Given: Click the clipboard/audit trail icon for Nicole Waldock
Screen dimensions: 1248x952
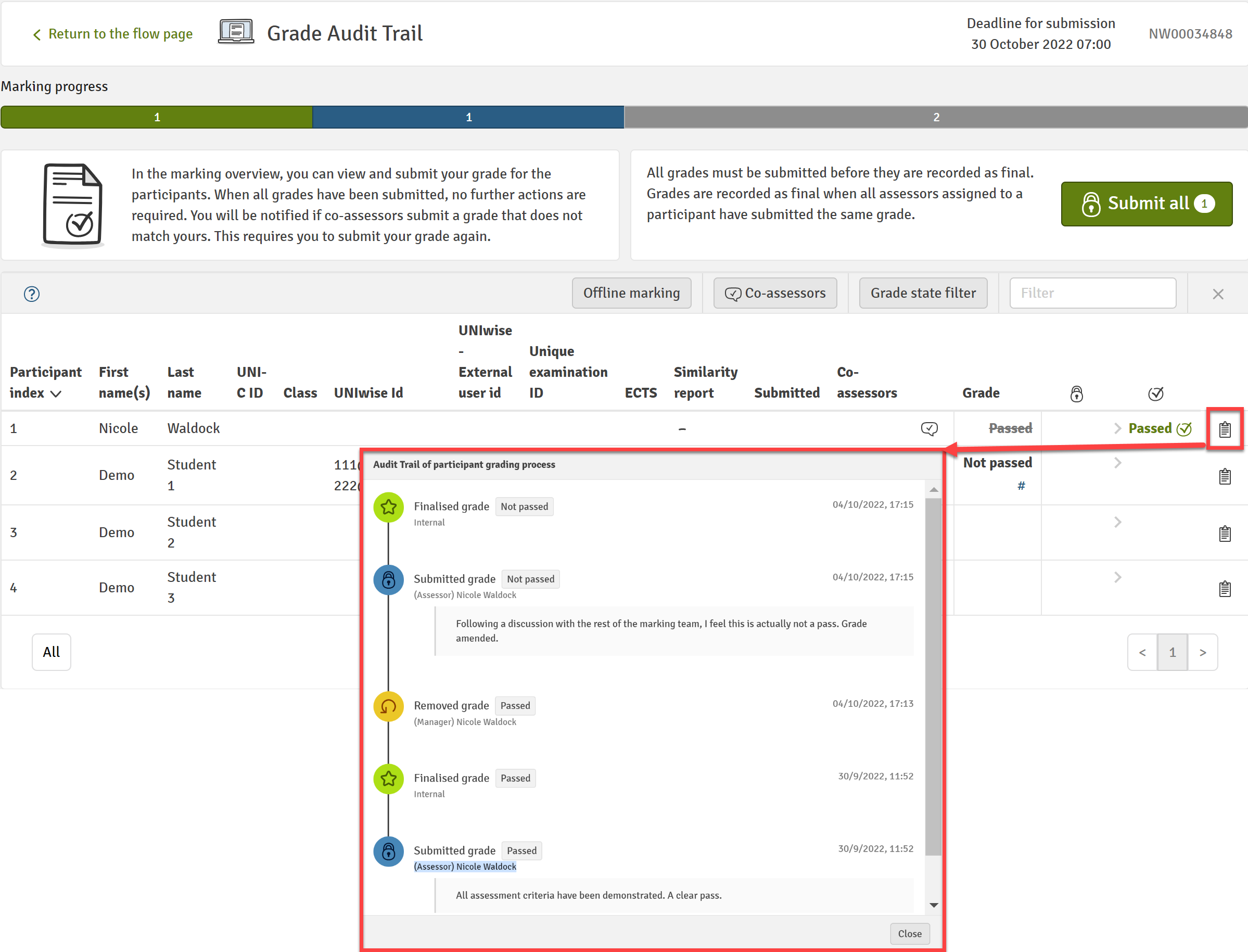Looking at the screenshot, I should pyautogui.click(x=1225, y=429).
